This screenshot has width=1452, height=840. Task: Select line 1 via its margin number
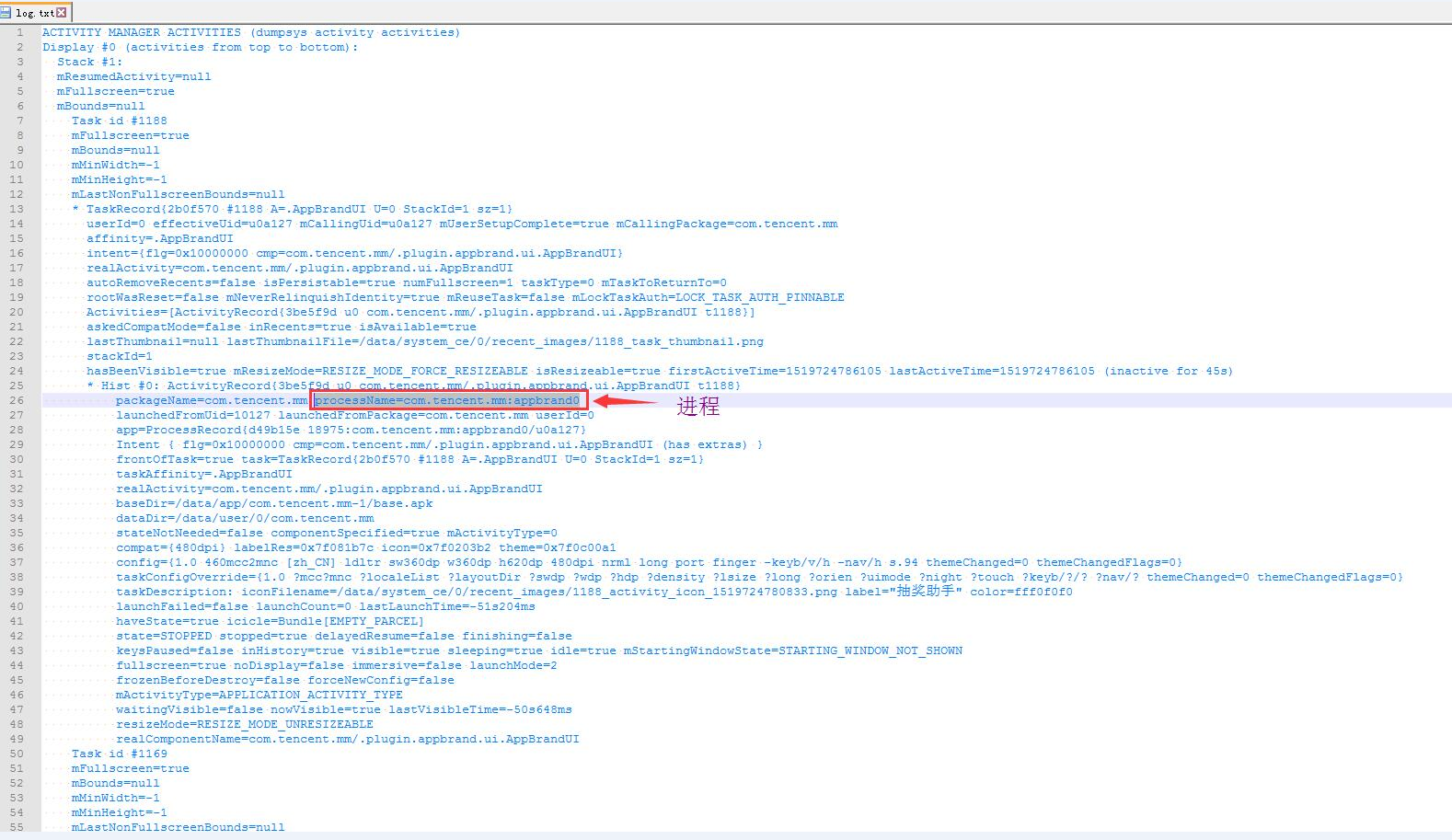click(x=20, y=32)
